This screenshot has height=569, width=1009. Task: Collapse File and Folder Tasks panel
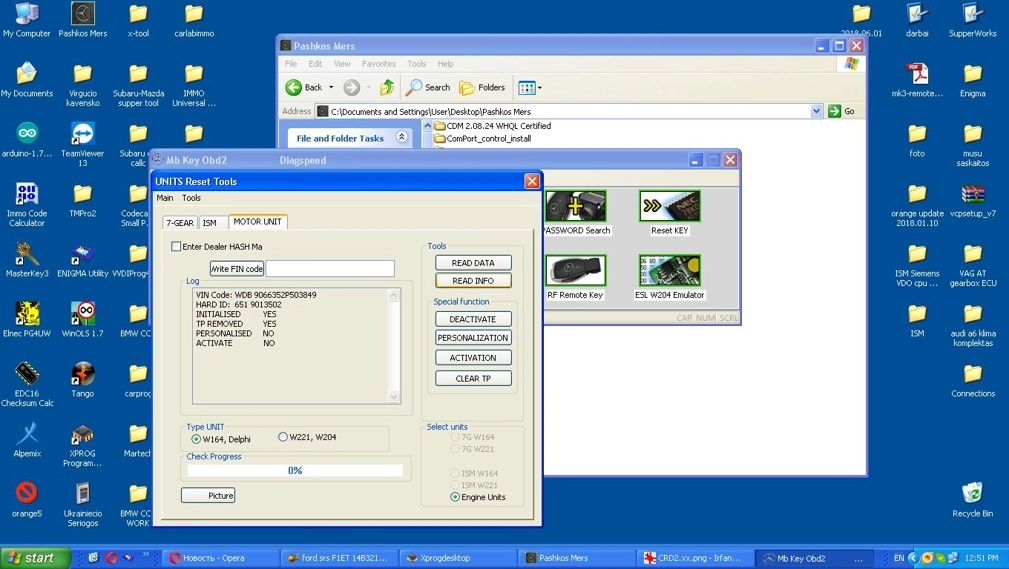[402, 137]
